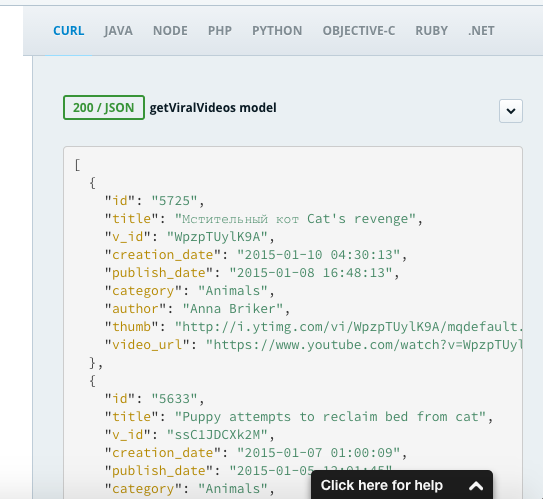Select the NODE tab
Image resolution: width=543 pixels, height=499 pixels.
click(x=170, y=31)
